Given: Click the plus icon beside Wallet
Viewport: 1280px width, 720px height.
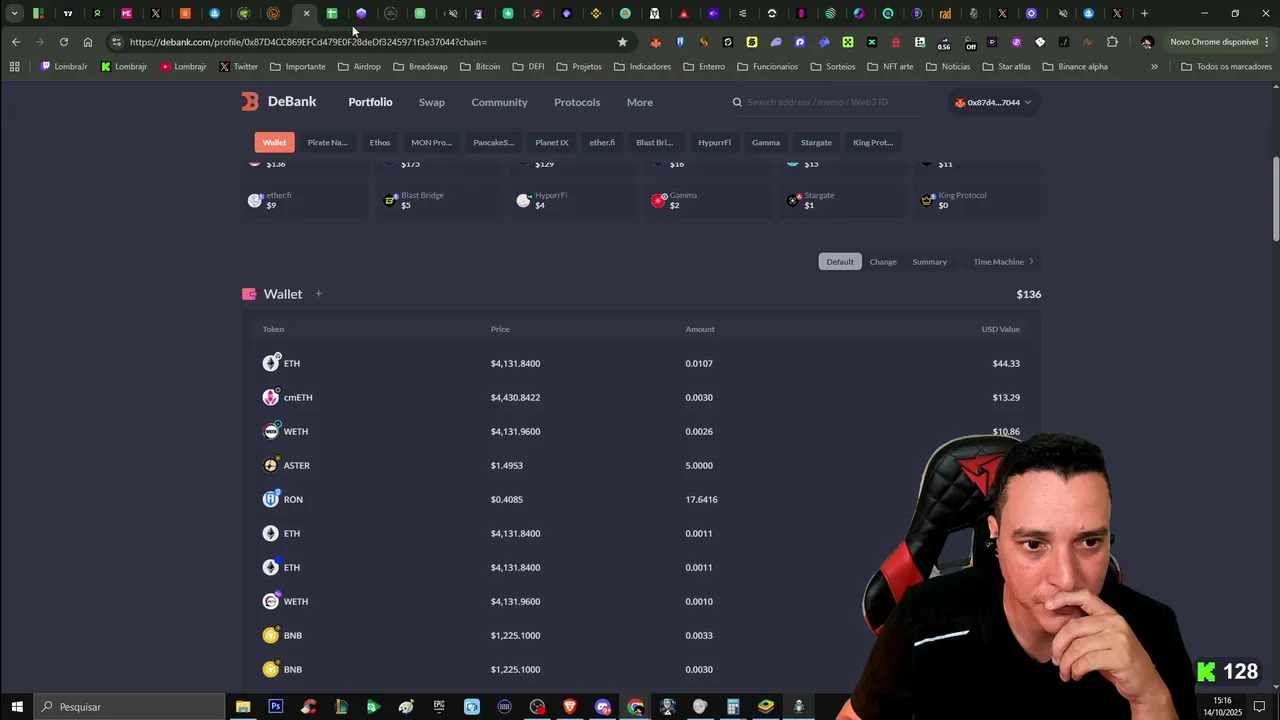Looking at the screenshot, I should [x=318, y=294].
